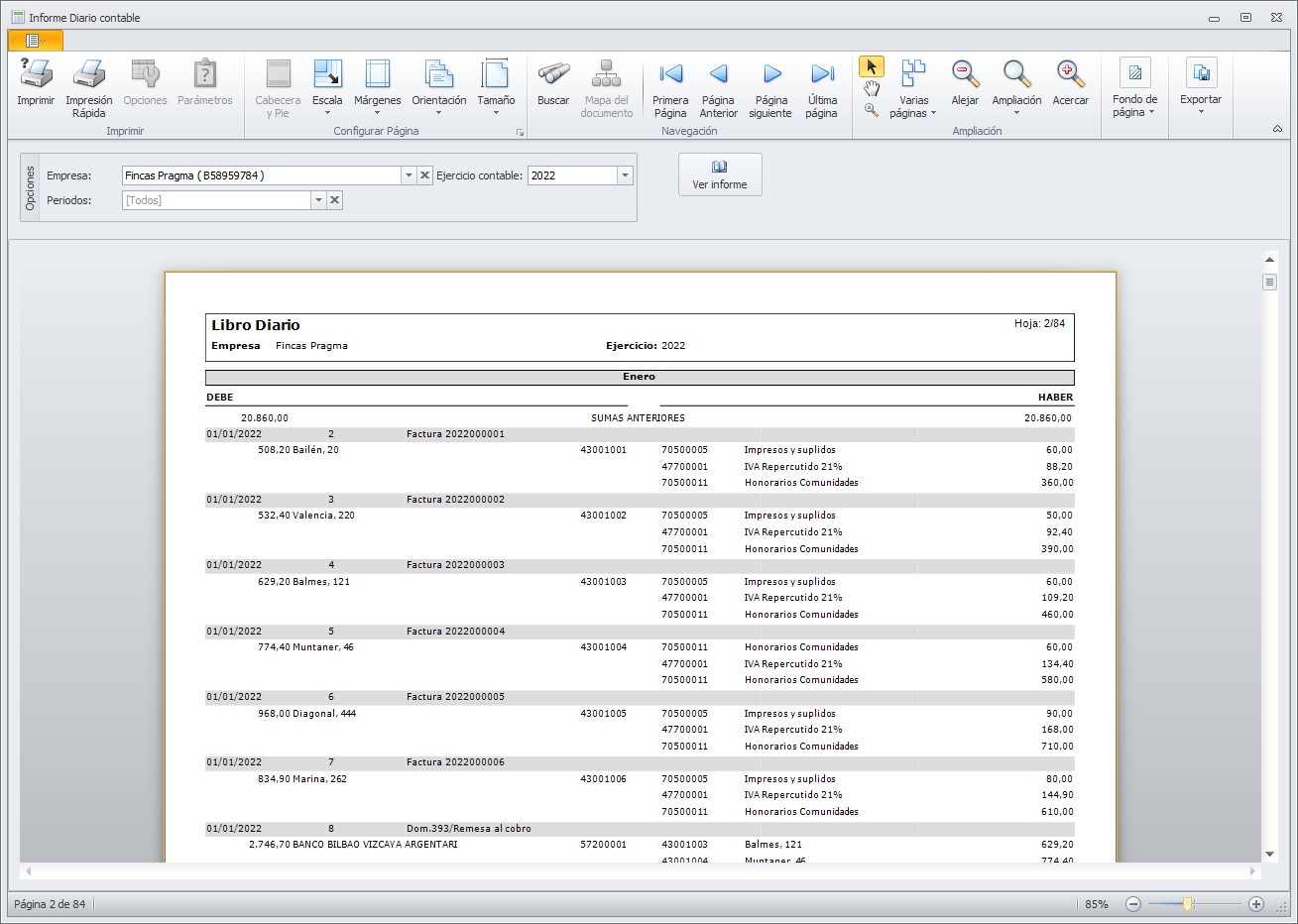Click the Ver informe button
1298x924 pixels.
[720, 174]
